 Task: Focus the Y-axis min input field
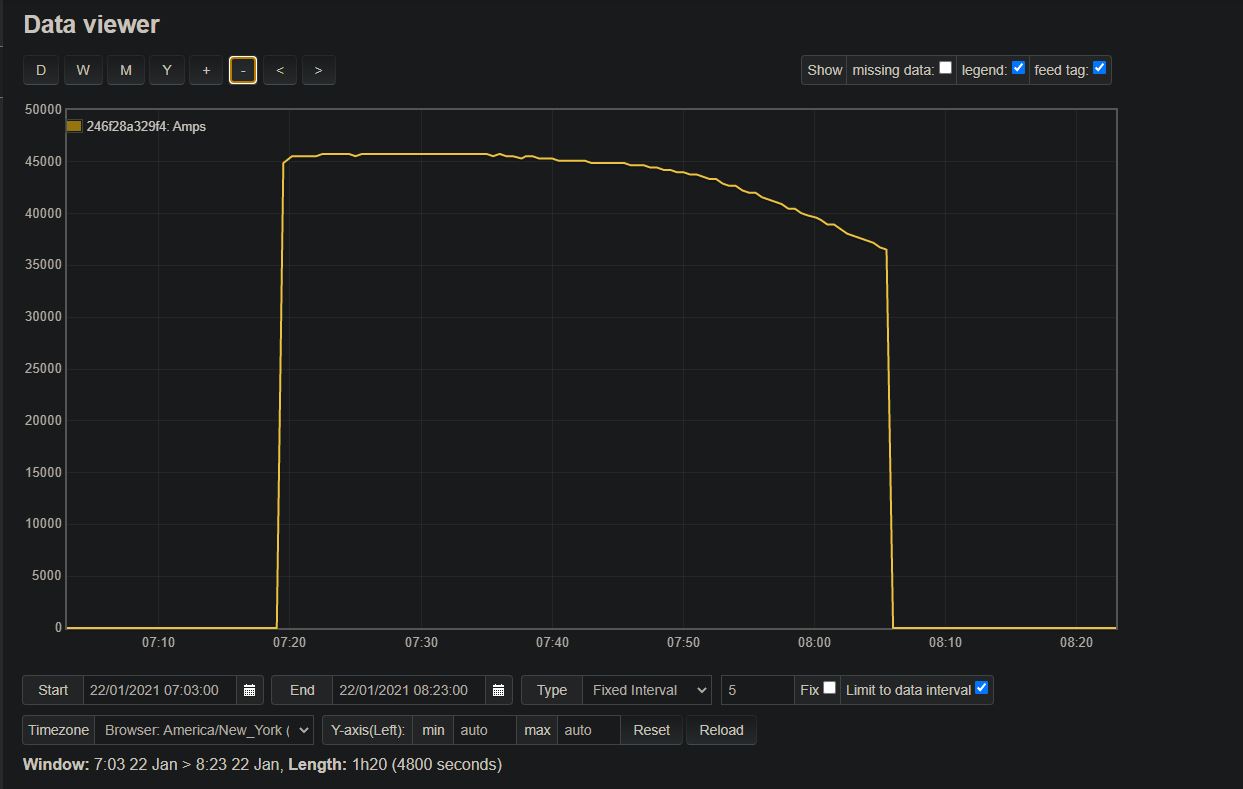(484, 730)
